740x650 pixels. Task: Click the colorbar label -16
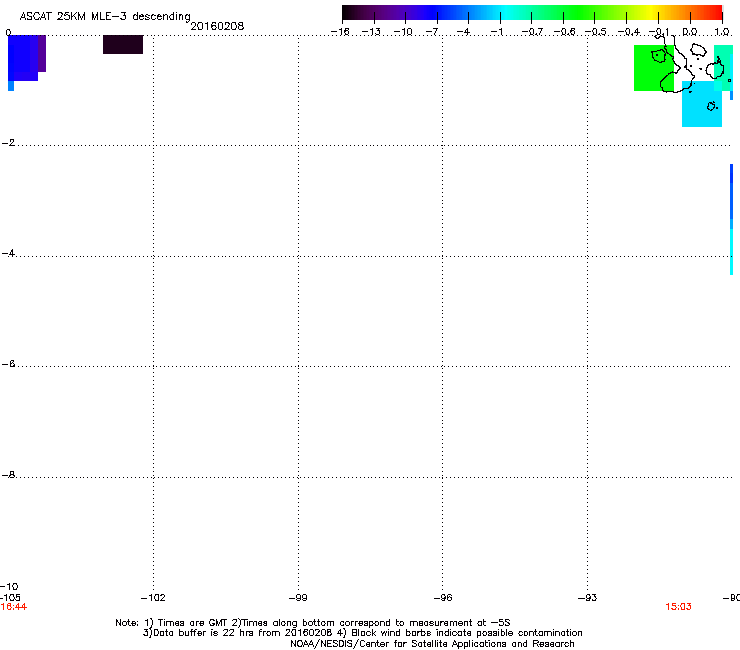point(340,32)
